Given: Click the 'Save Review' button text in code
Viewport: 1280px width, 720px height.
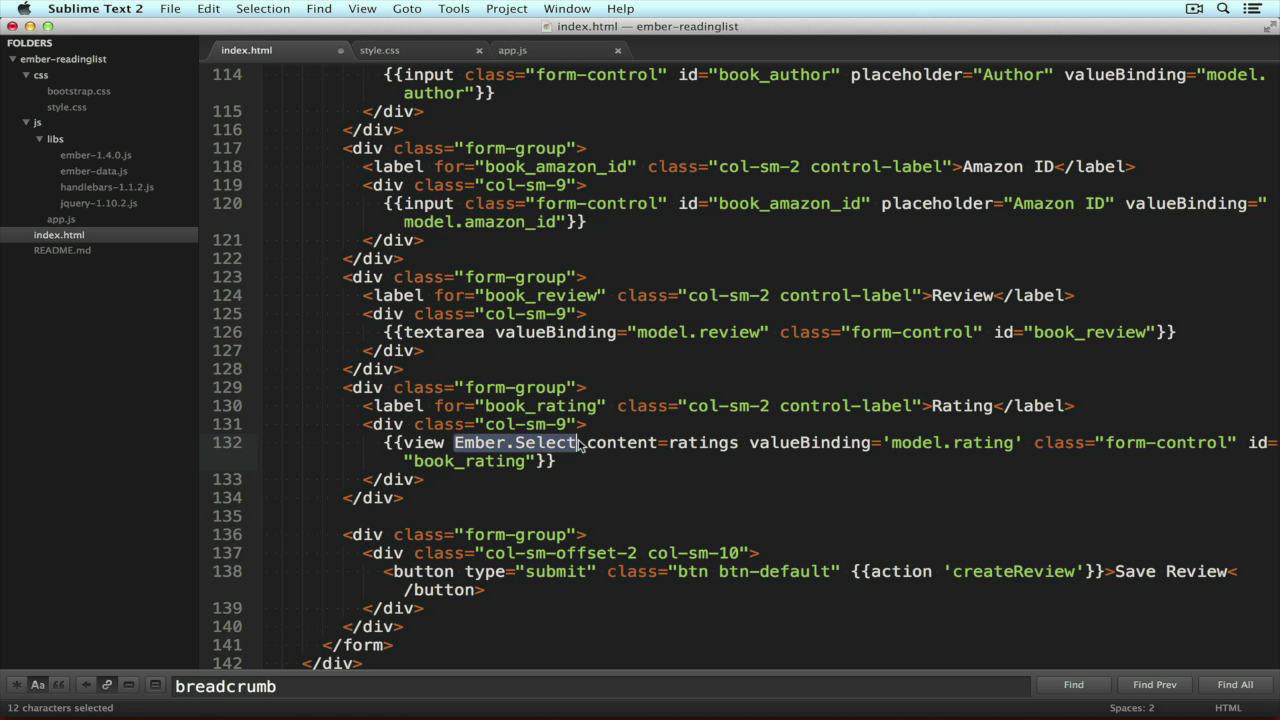Looking at the screenshot, I should (x=1171, y=571).
